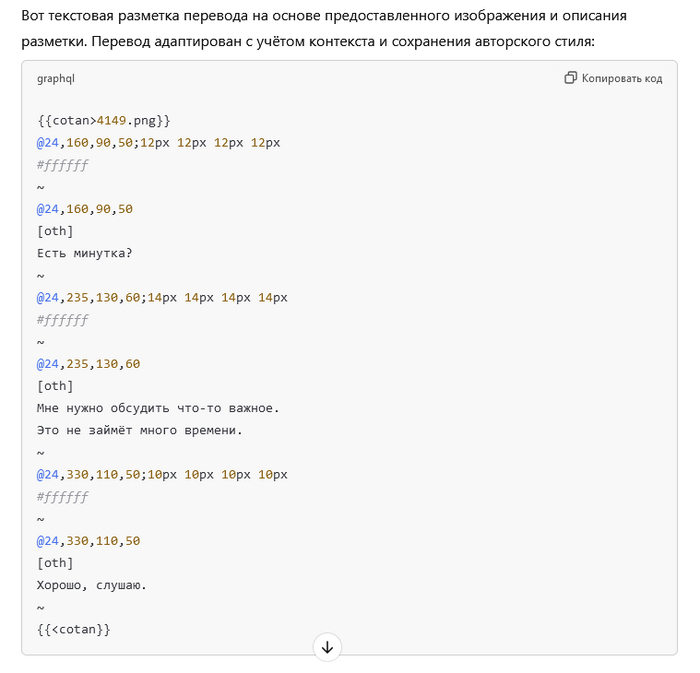Click the scroll-down arrow circle button
This screenshot has width=700, height=673.
tap(327, 647)
